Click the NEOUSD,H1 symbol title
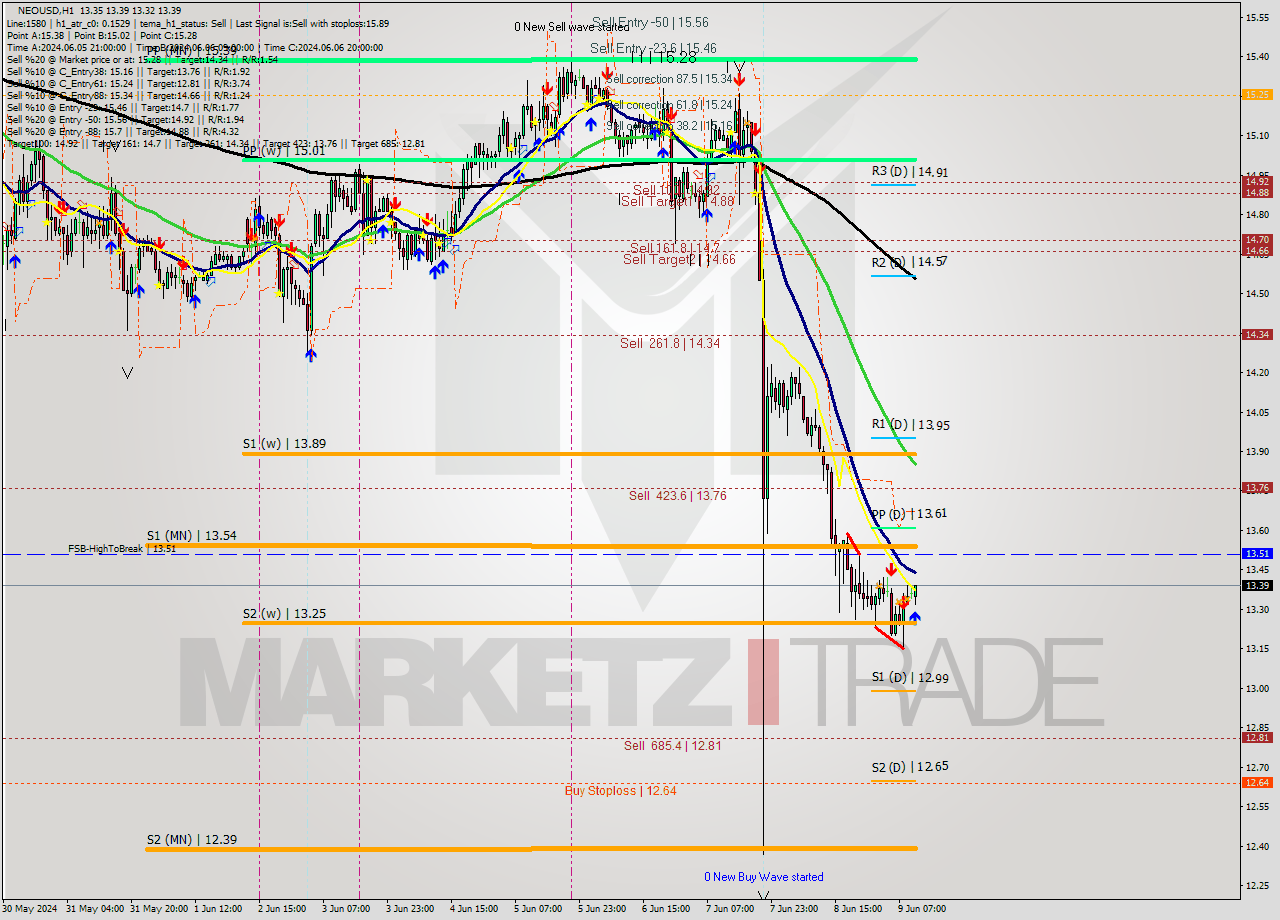Screen dimensions: 1280x920 44,10
